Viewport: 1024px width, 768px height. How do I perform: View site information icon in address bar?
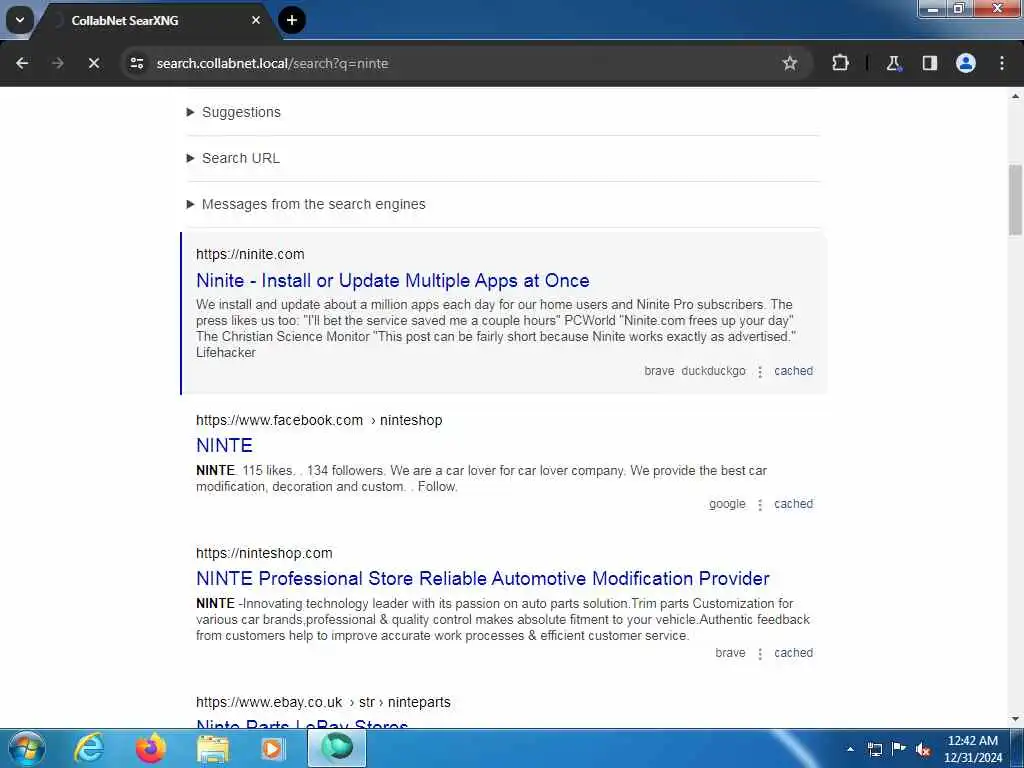tap(137, 63)
